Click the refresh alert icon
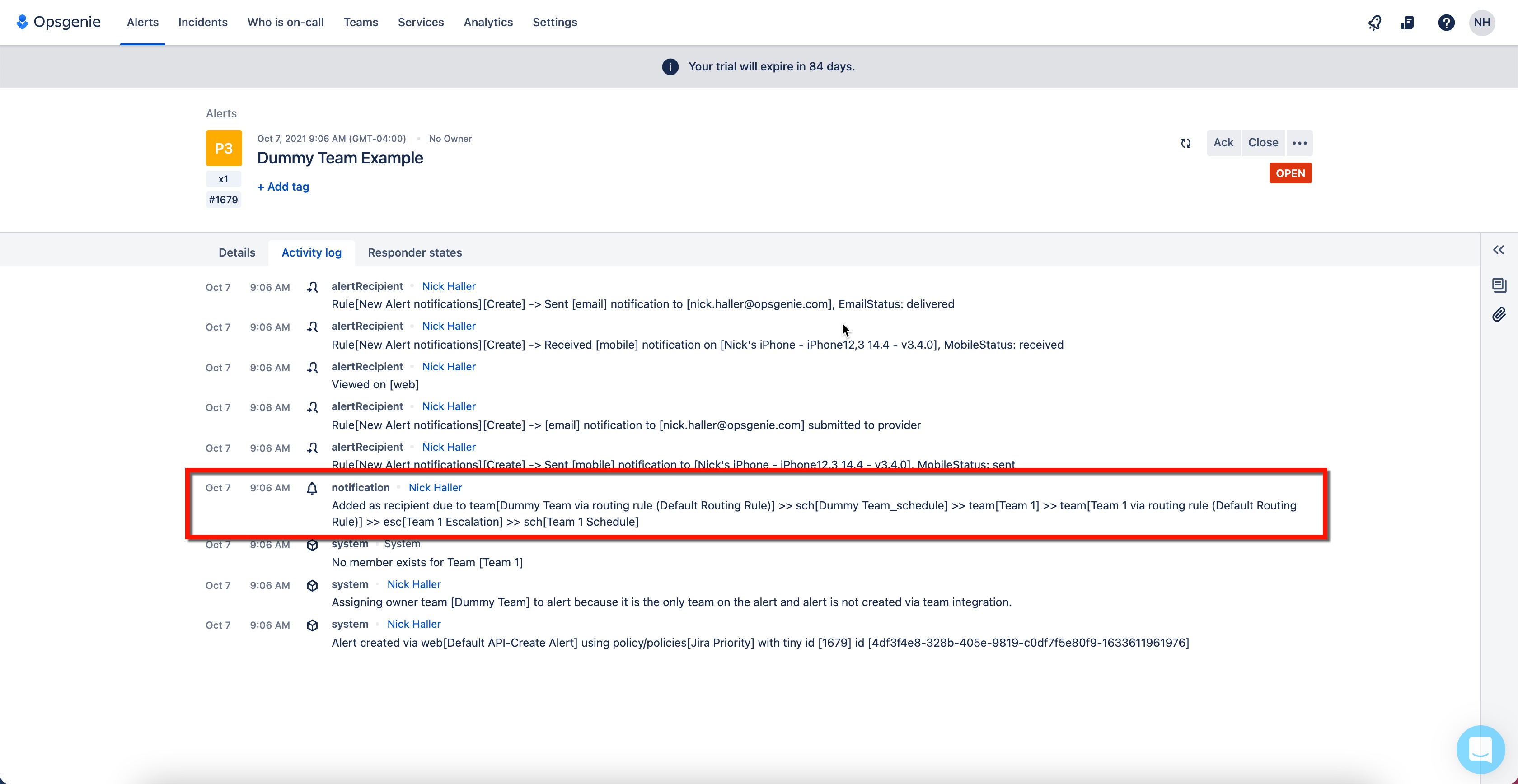The height and width of the screenshot is (784, 1518). pyautogui.click(x=1185, y=143)
